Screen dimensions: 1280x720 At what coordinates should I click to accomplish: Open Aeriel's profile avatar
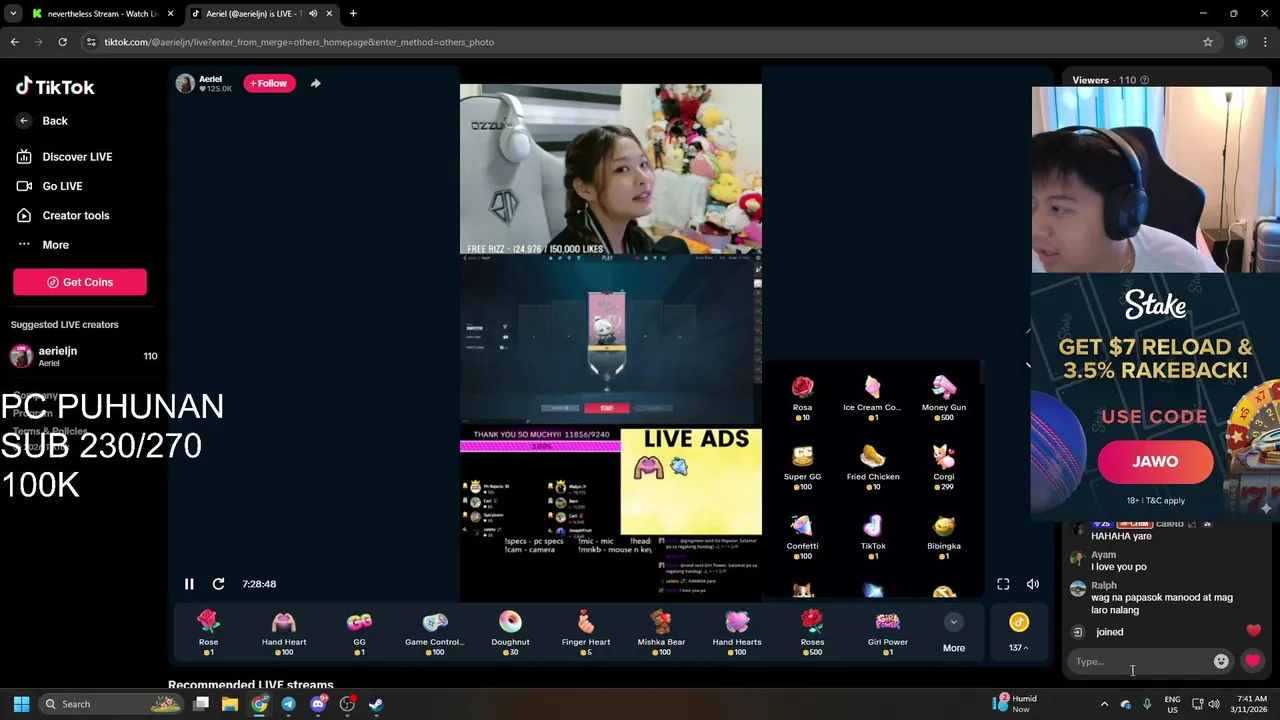[185, 84]
